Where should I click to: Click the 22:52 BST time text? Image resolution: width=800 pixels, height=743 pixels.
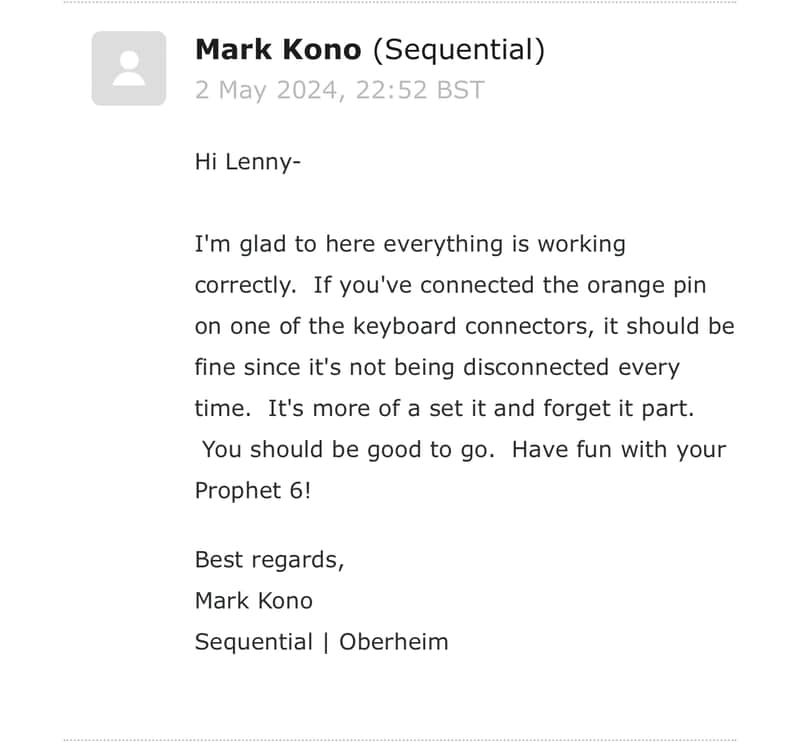click(x=419, y=90)
